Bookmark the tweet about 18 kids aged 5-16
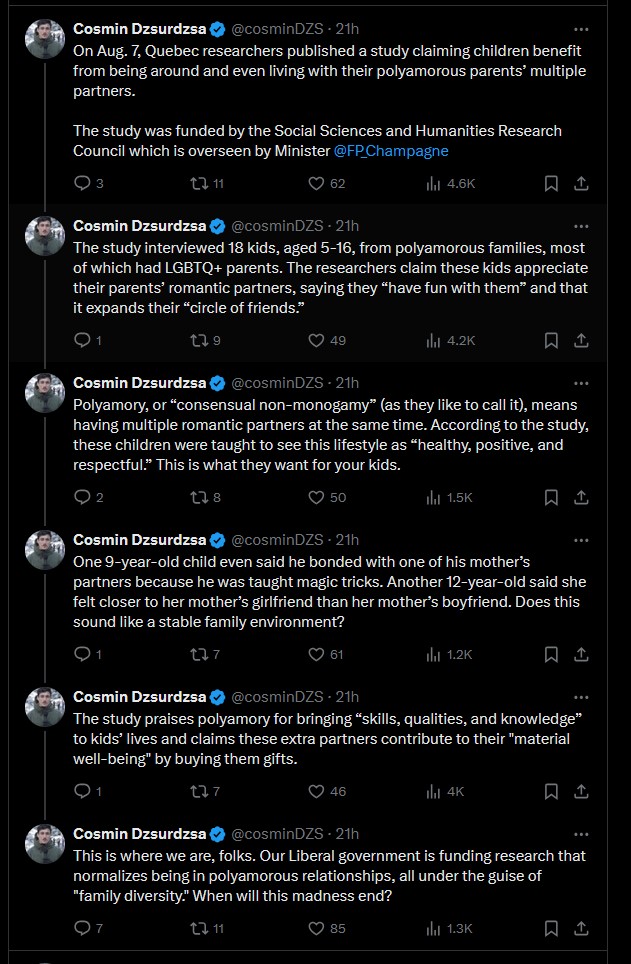The width and height of the screenshot is (631, 964). pos(550,340)
